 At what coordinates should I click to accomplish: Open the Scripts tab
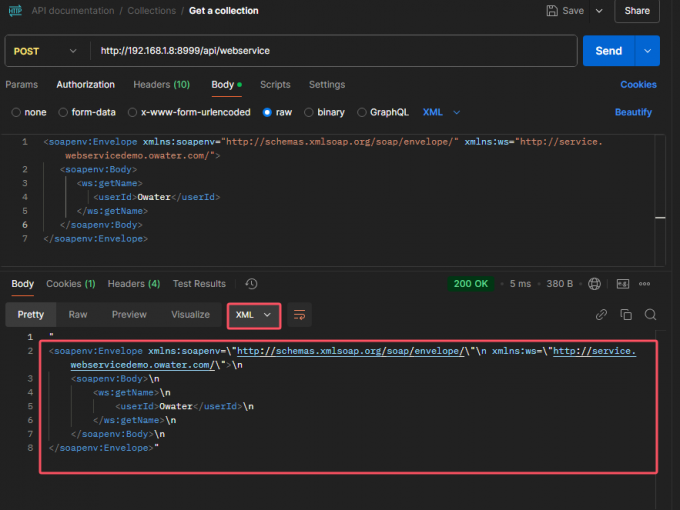pyautogui.click(x=275, y=85)
